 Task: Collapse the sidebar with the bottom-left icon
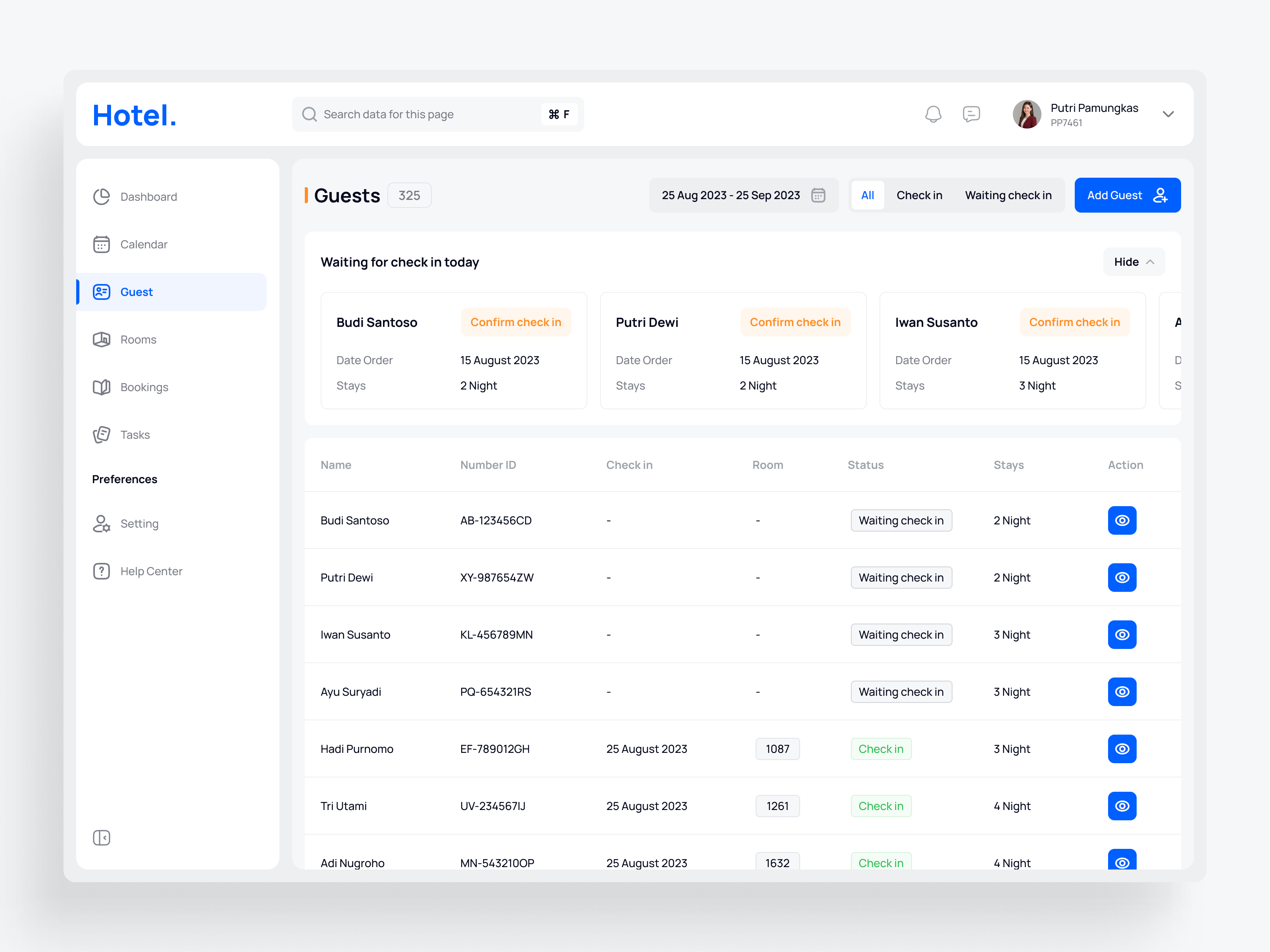coord(102,838)
